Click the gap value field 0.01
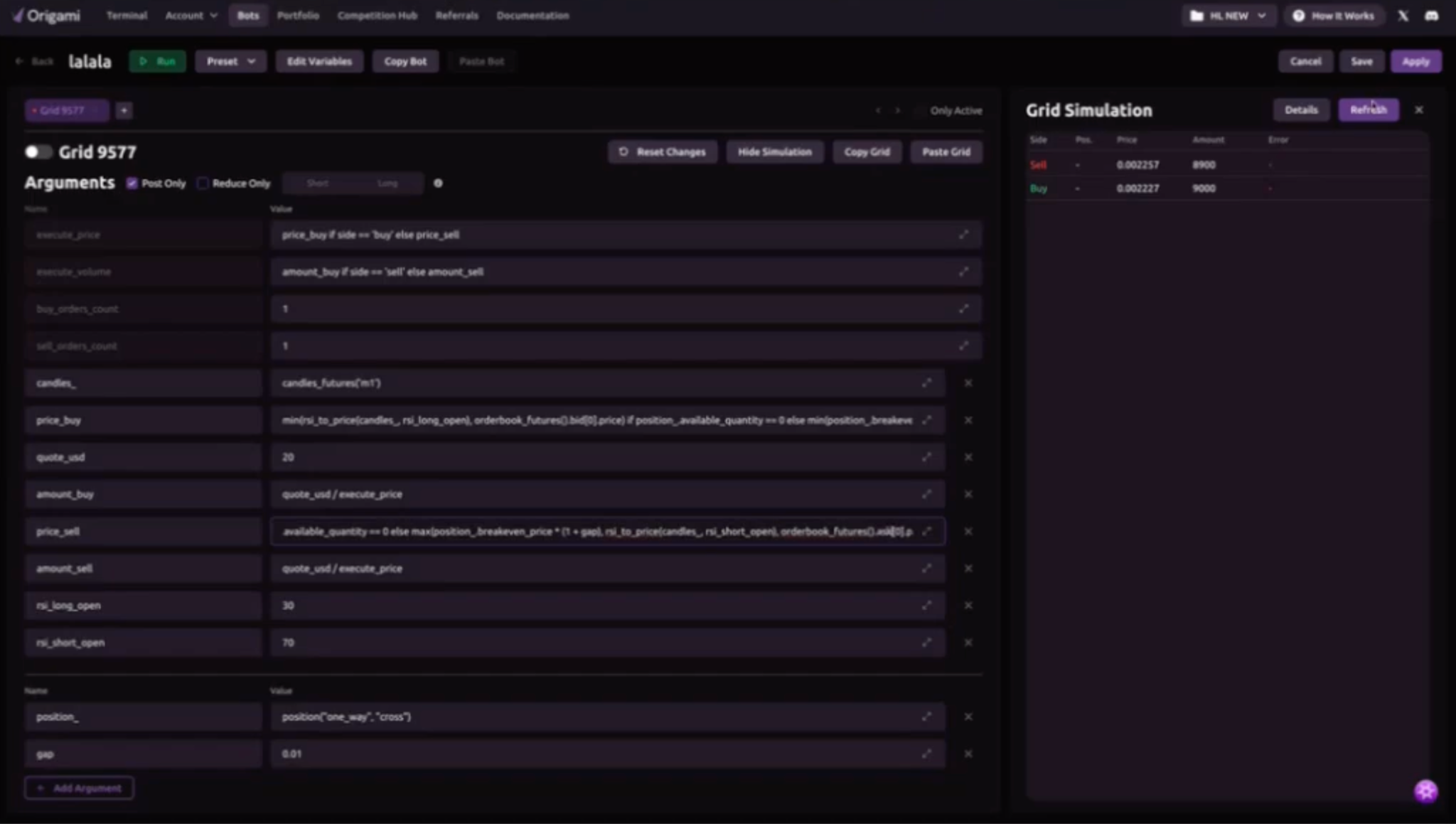This screenshot has width=1456, height=824. [x=608, y=754]
